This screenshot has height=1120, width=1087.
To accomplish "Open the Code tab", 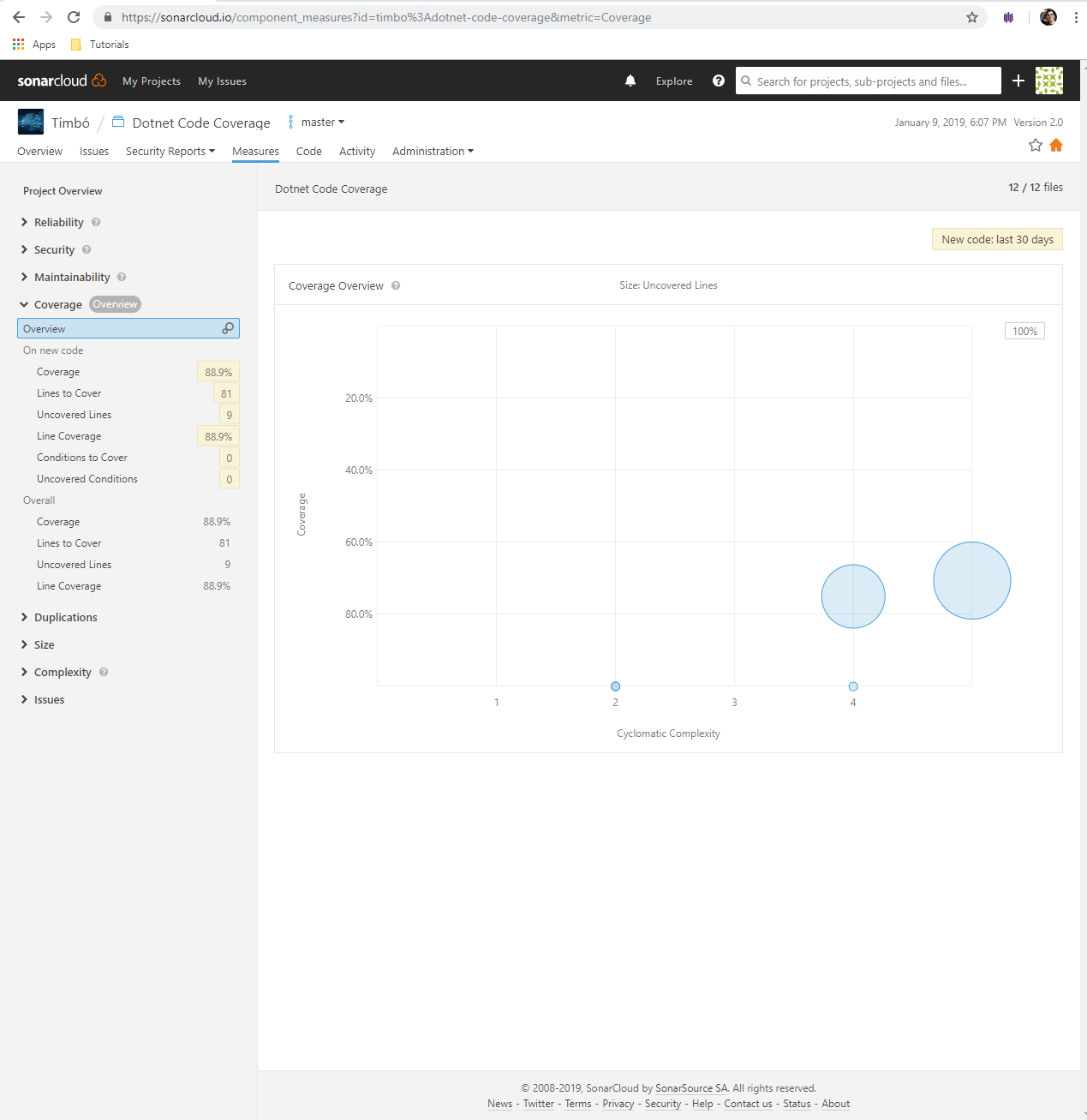I will [x=309, y=151].
